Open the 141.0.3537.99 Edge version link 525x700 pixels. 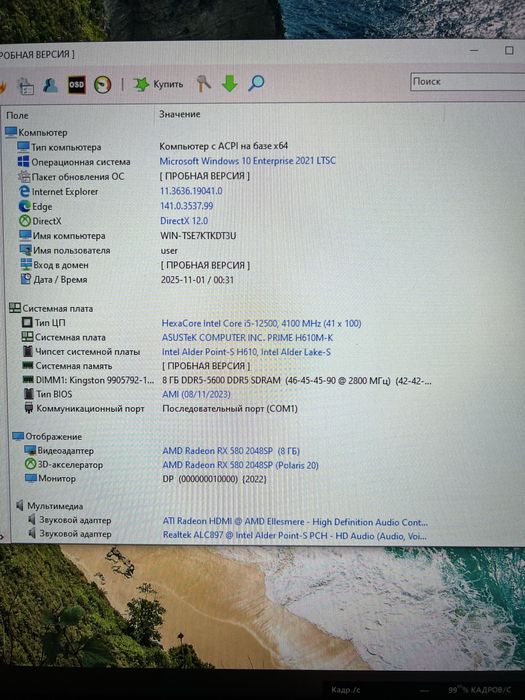click(x=187, y=206)
